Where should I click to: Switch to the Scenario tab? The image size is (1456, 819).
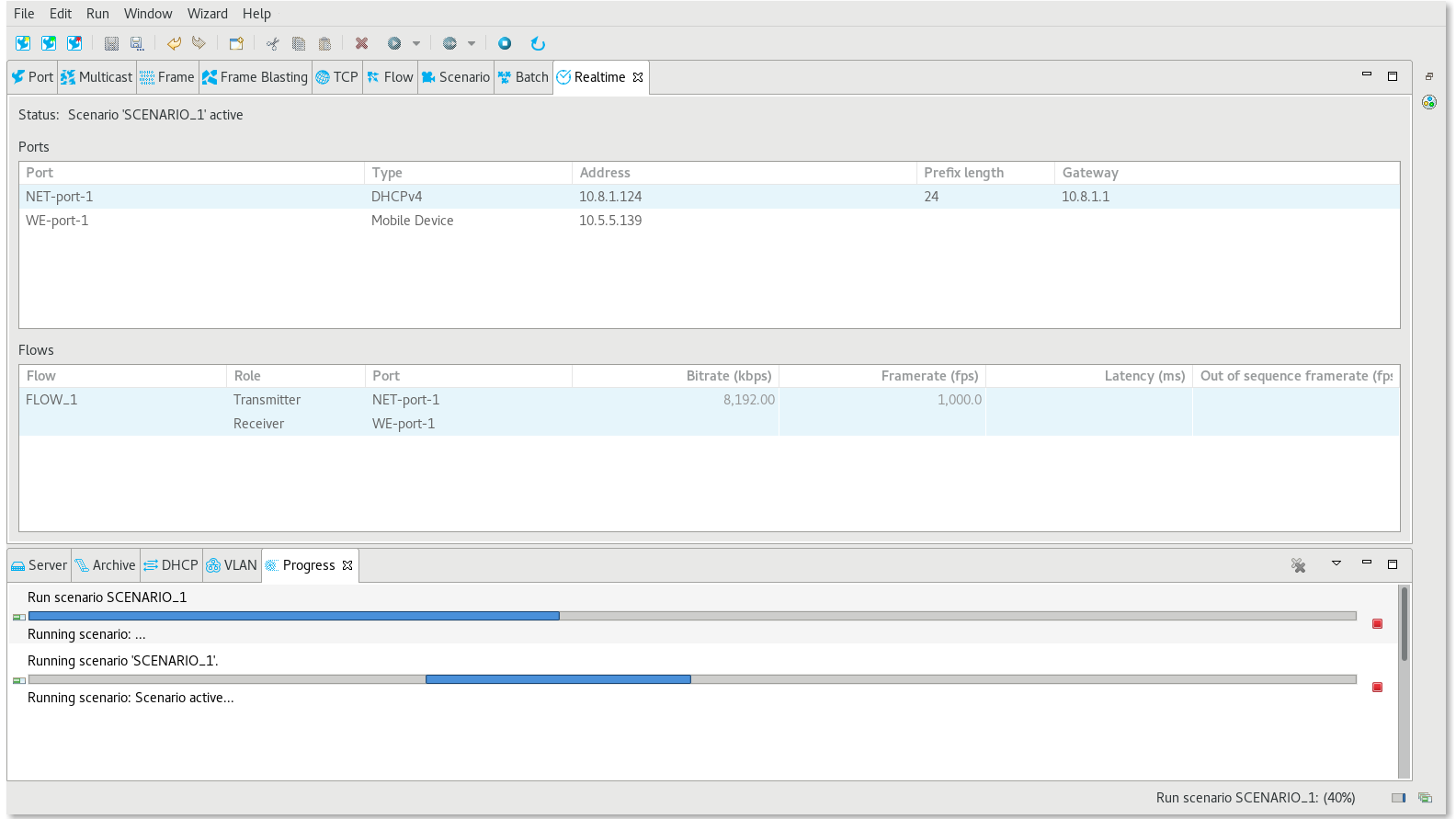click(456, 77)
